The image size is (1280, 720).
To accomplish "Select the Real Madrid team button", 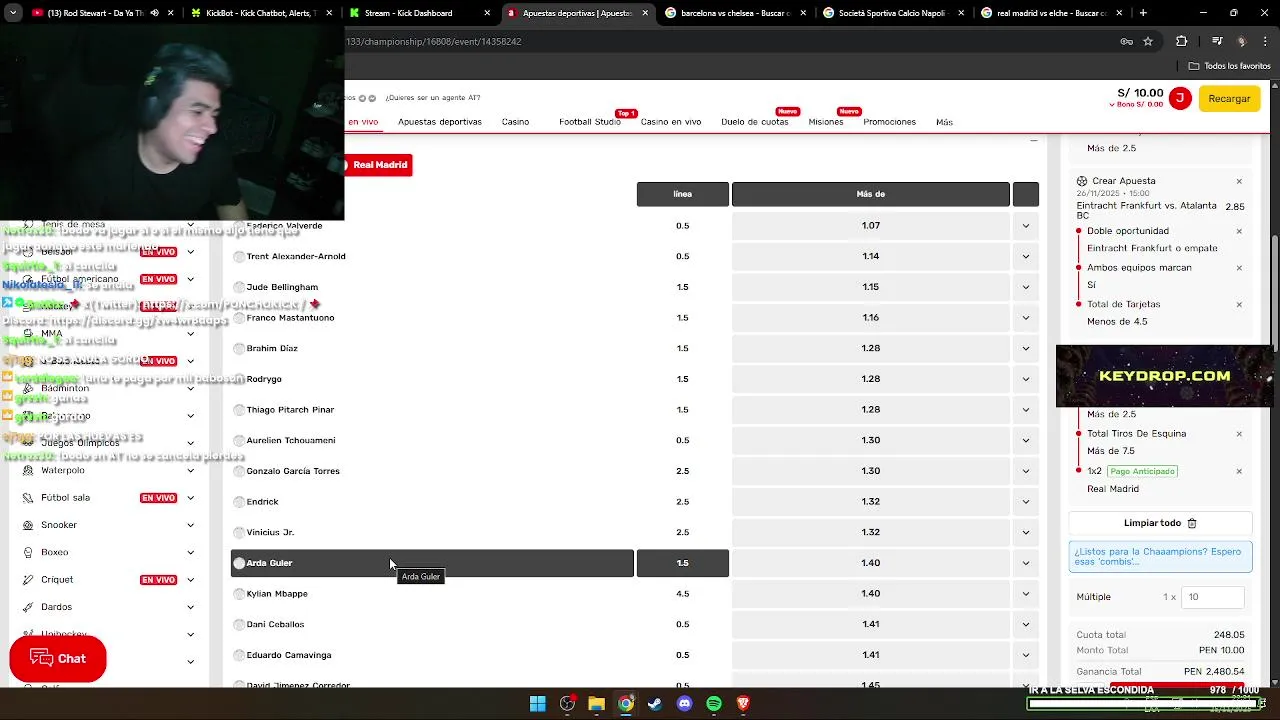I will [377, 165].
